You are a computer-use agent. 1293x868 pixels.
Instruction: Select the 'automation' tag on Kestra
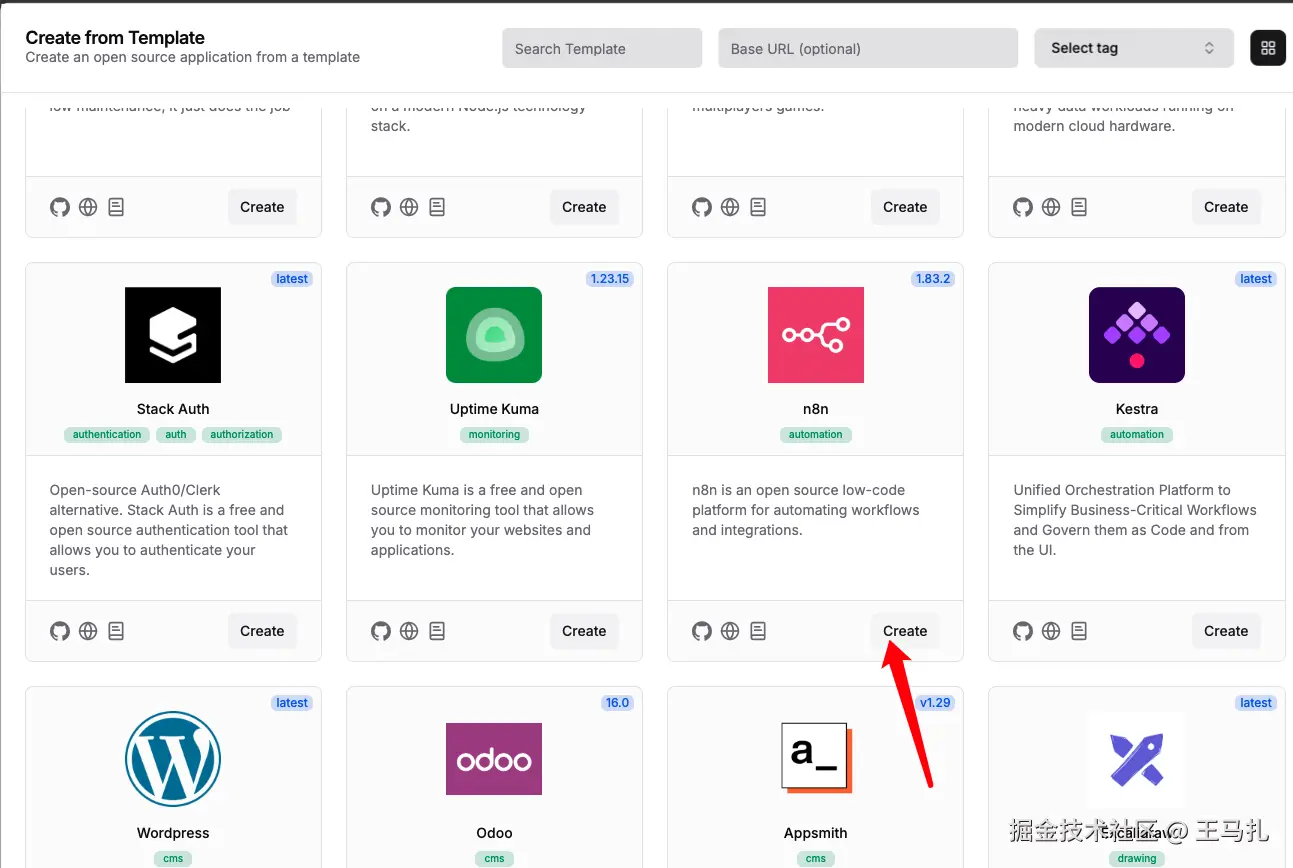1137,435
